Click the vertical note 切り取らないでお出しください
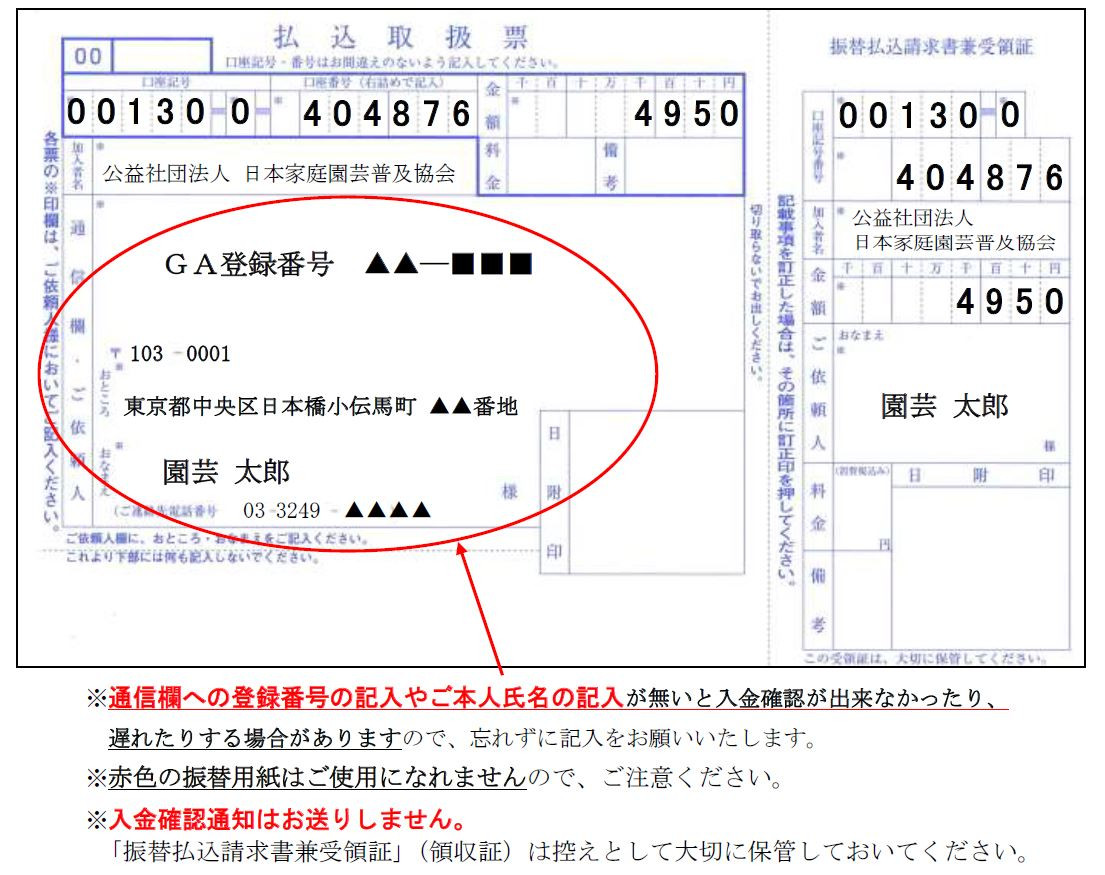 [x=756, y=291]
